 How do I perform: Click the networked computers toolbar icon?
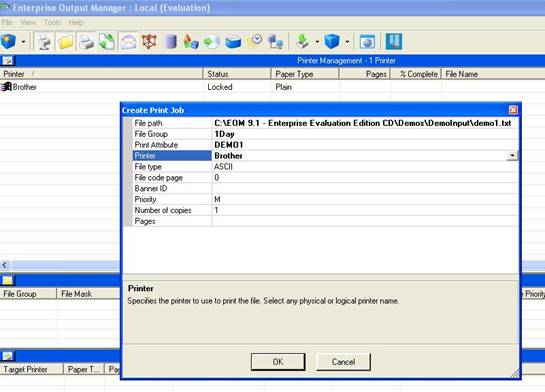pos(276,42)
